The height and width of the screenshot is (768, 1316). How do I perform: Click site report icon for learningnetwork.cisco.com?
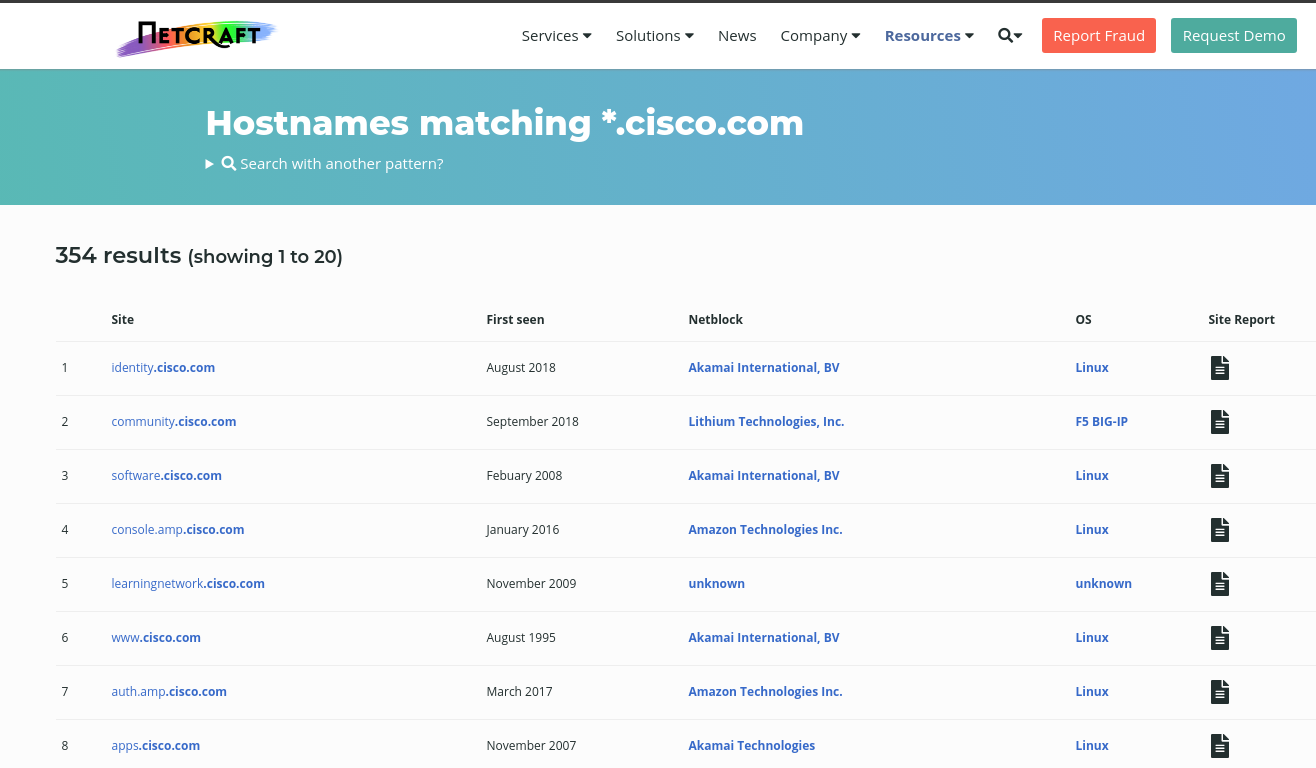pos(1219,584)
